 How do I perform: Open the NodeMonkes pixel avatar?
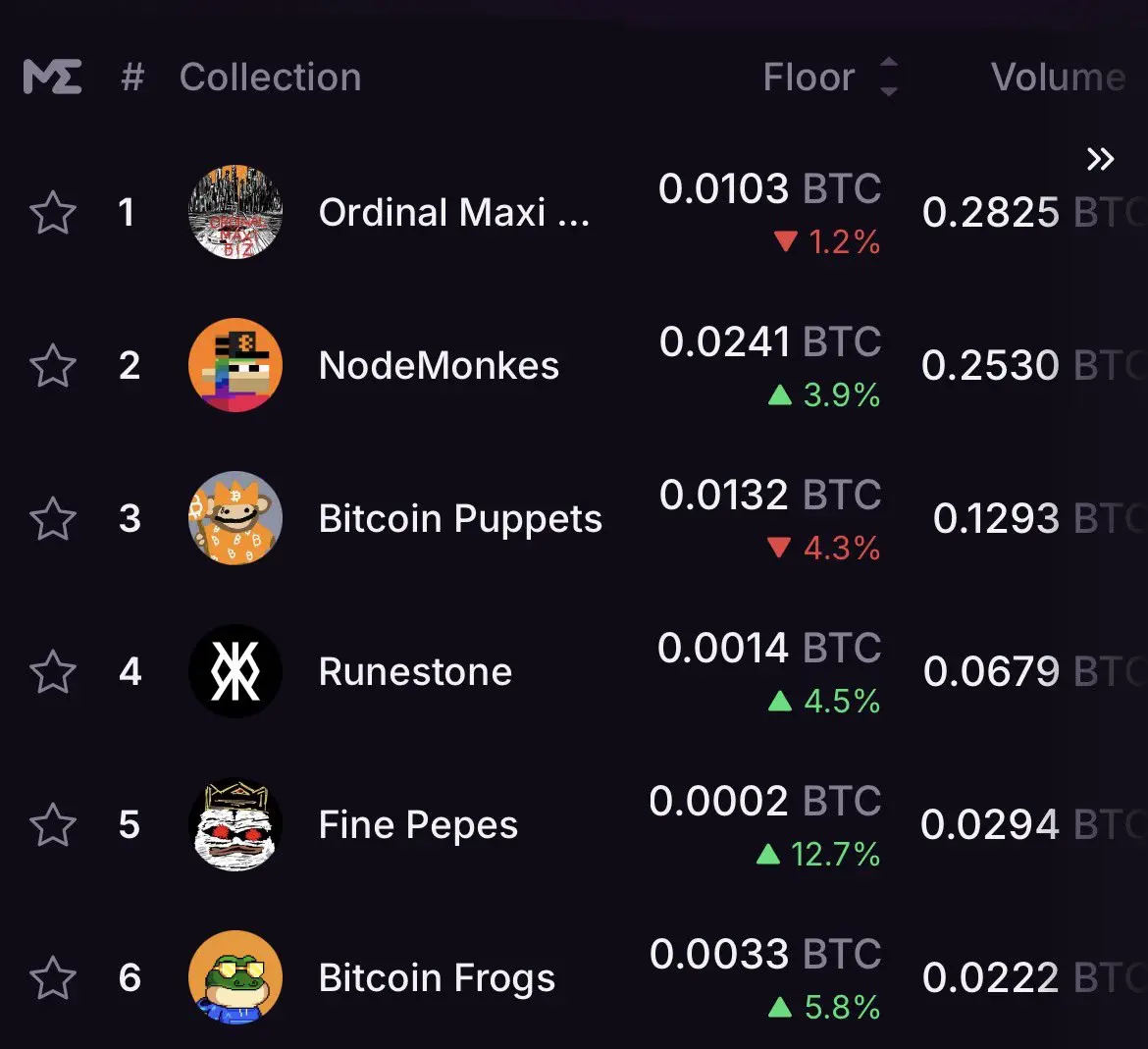[x=235, y=365]
